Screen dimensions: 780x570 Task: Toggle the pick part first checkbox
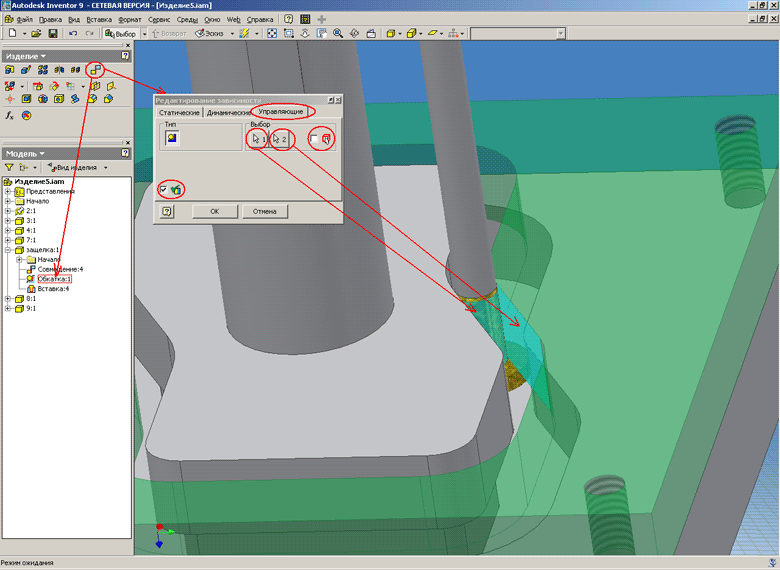[x=314, y=139]
